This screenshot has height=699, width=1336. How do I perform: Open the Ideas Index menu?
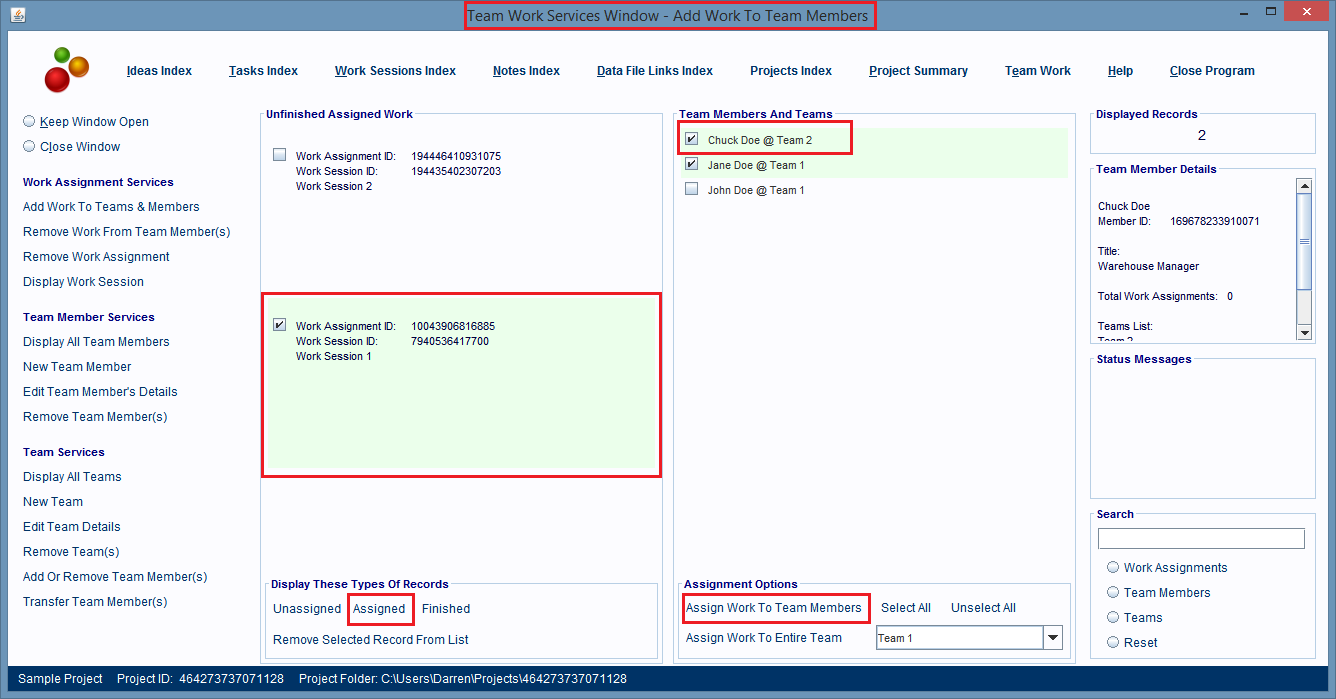(159, 71)
